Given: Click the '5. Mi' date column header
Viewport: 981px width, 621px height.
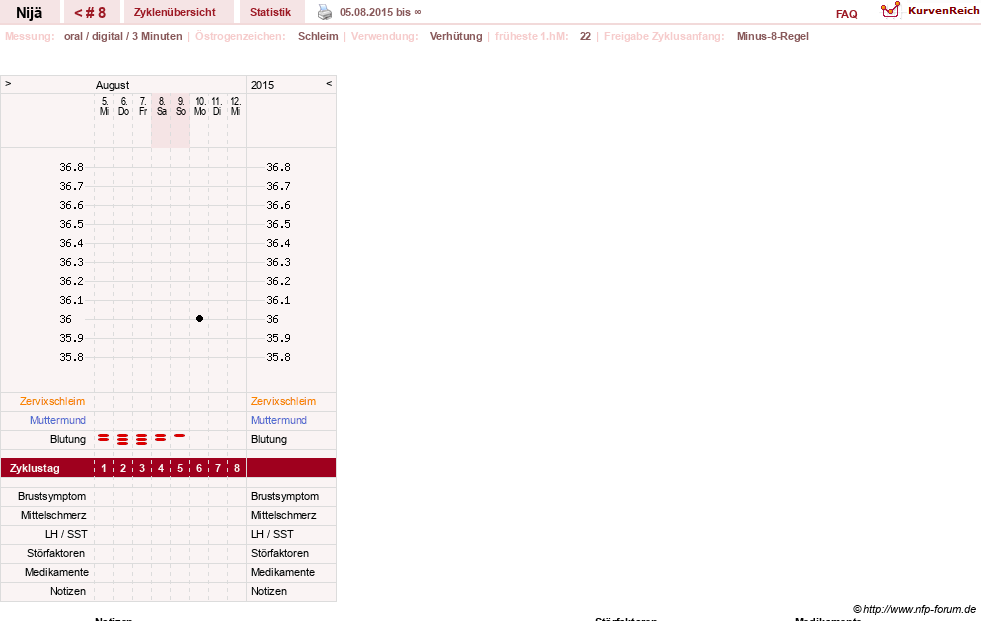Looking at the screenshot, I should 104,106.
